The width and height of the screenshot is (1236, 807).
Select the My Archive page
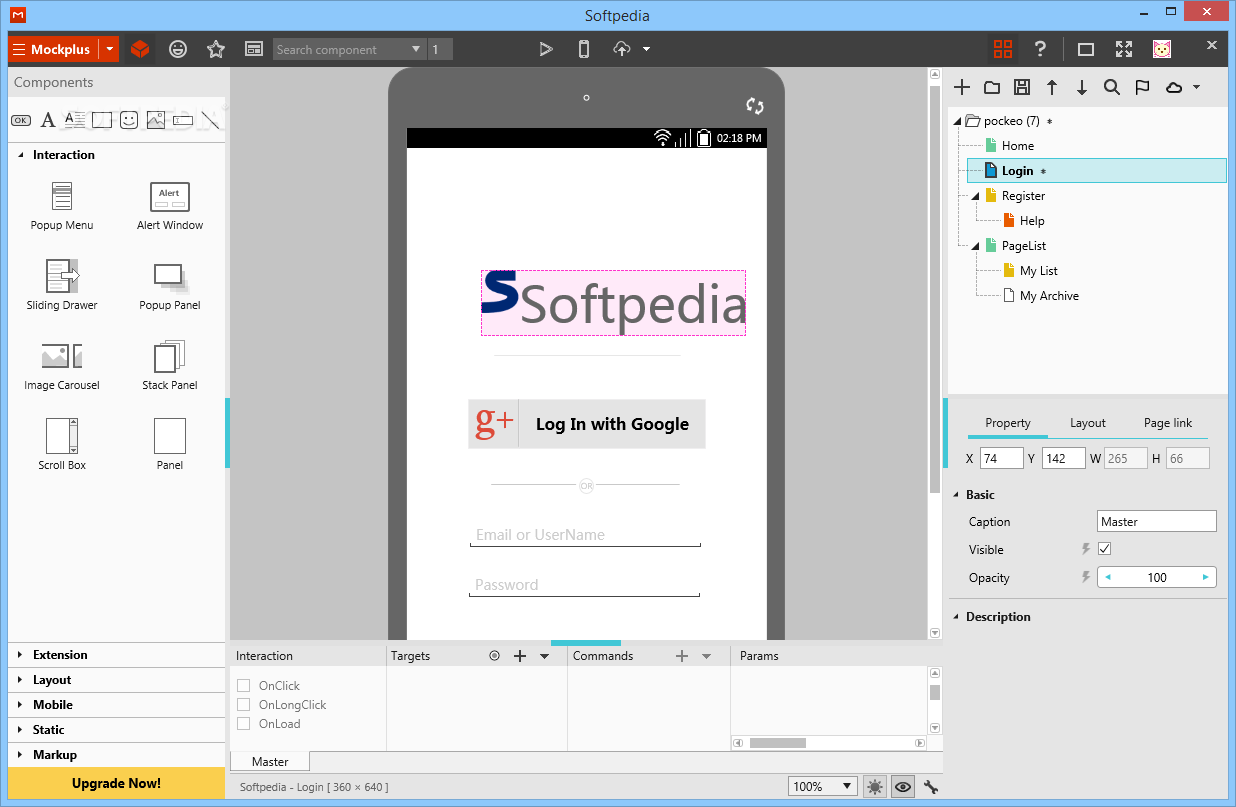click(1049, 296)
